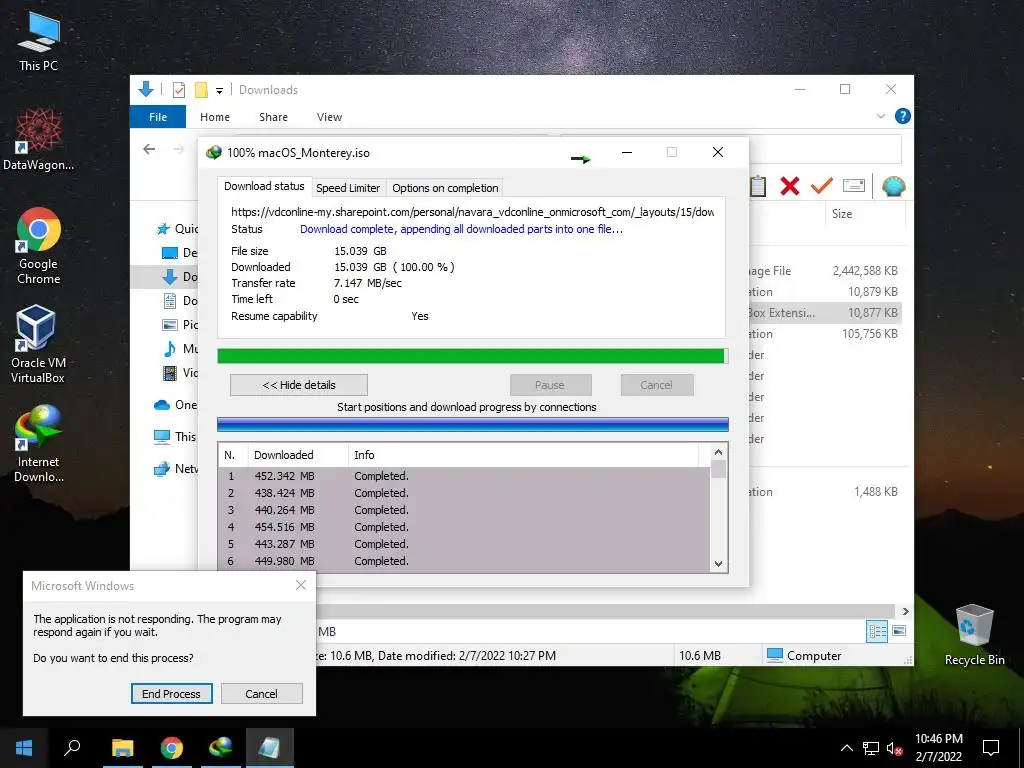
Task: Open Internet Download Manager desktop shortcut
Action: [38, 444]
